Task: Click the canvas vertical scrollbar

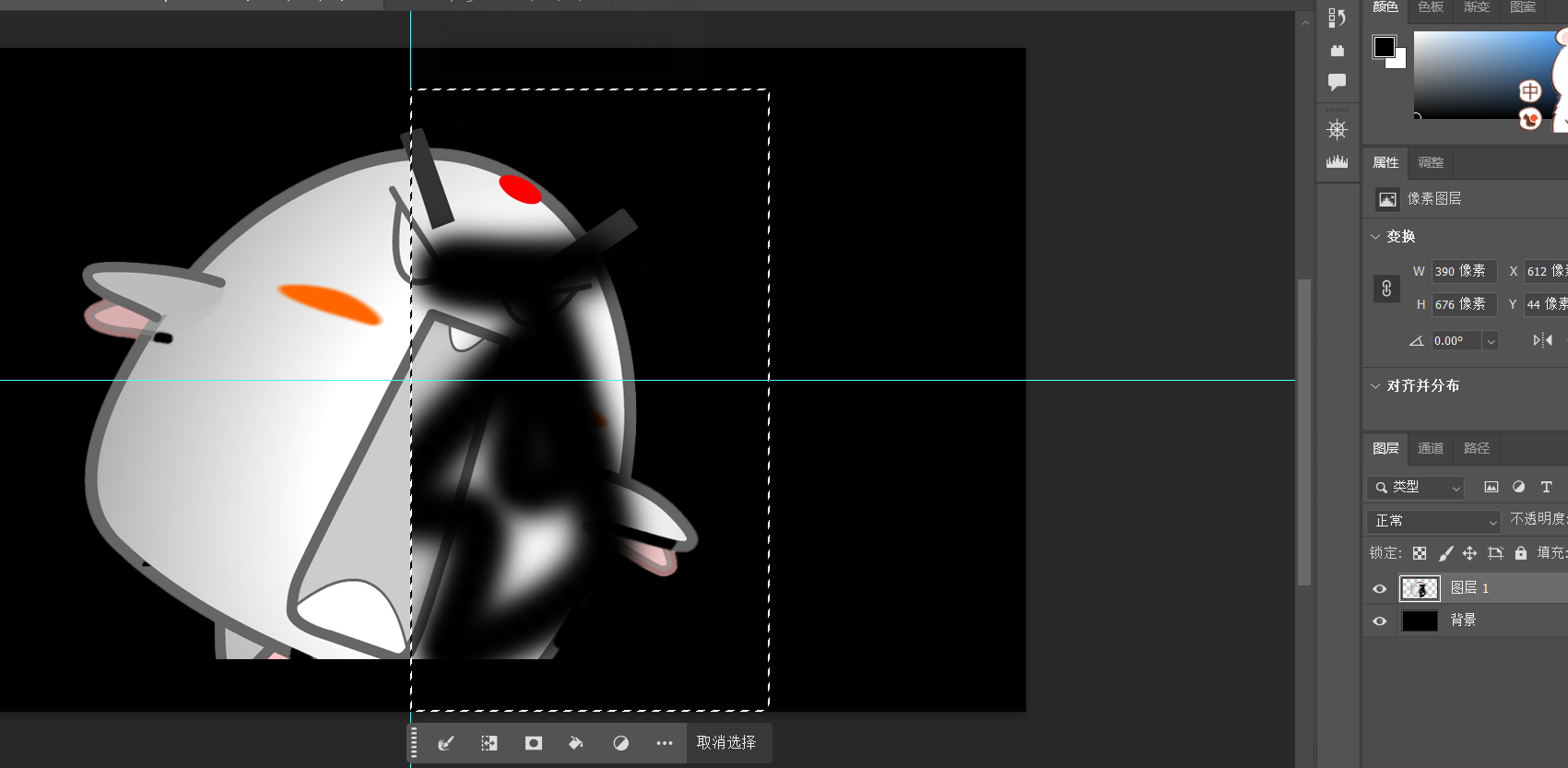Action: (1304, 431)
